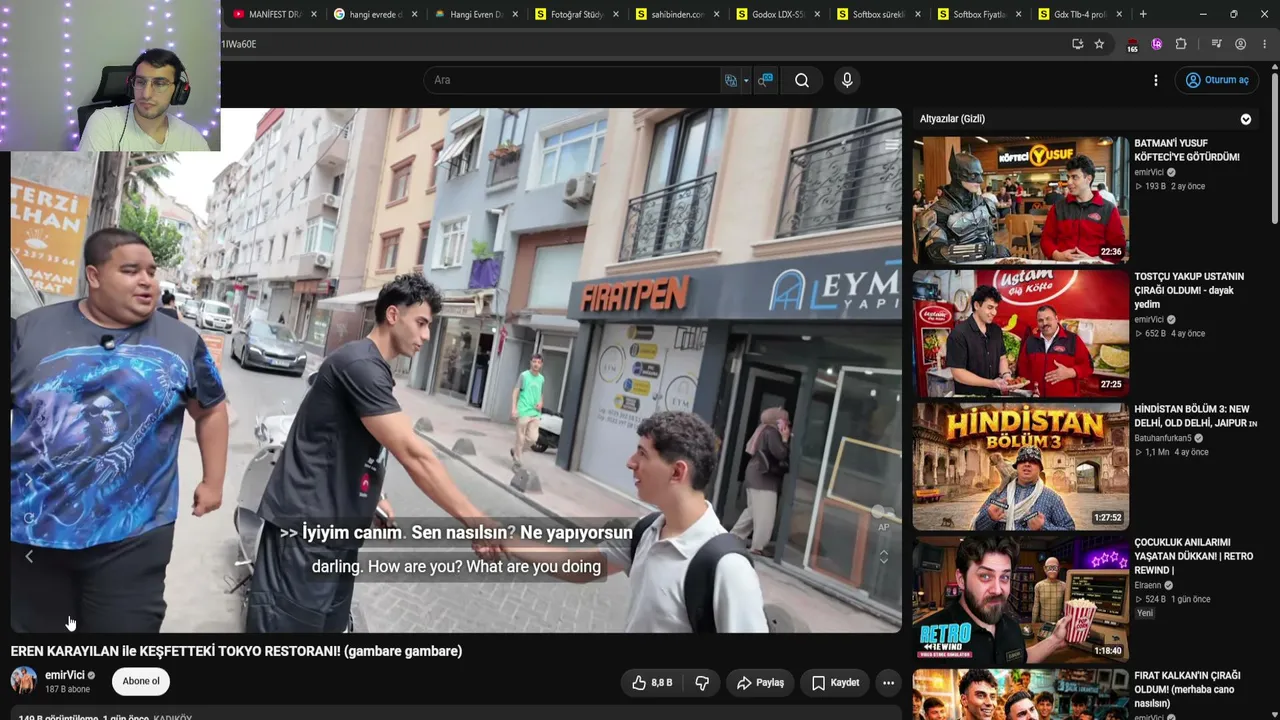The width and height of the screenshot is (1280, 720).
Task: Open a new browser tab
Action: pyautogui.click(x=1143, y=14)
